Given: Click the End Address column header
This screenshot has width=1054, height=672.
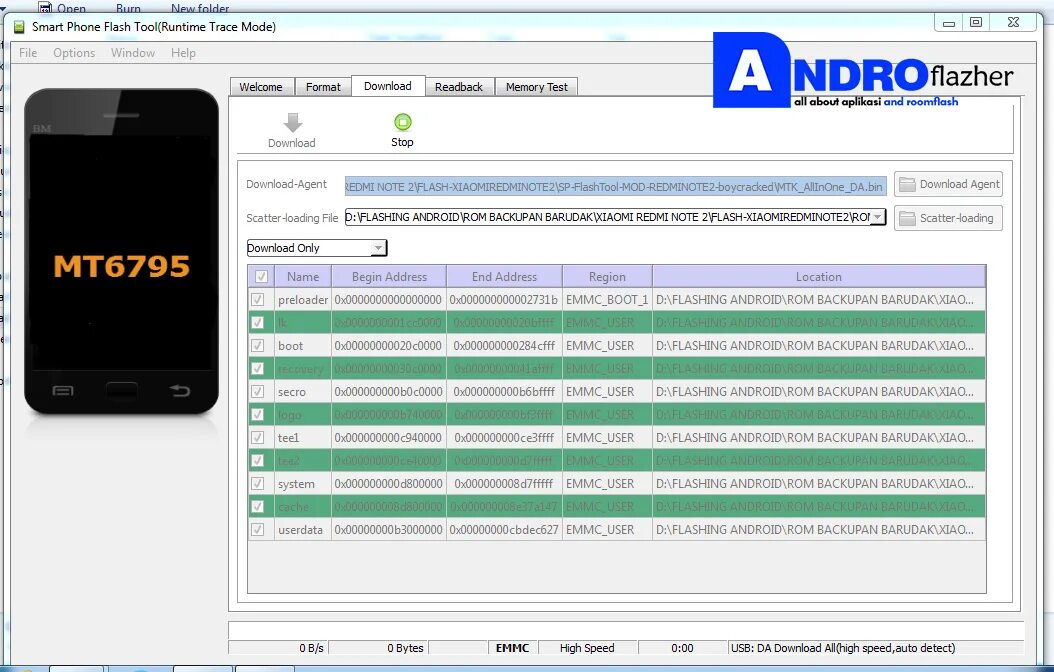Looking at the screenshot, I should (504, 276).
